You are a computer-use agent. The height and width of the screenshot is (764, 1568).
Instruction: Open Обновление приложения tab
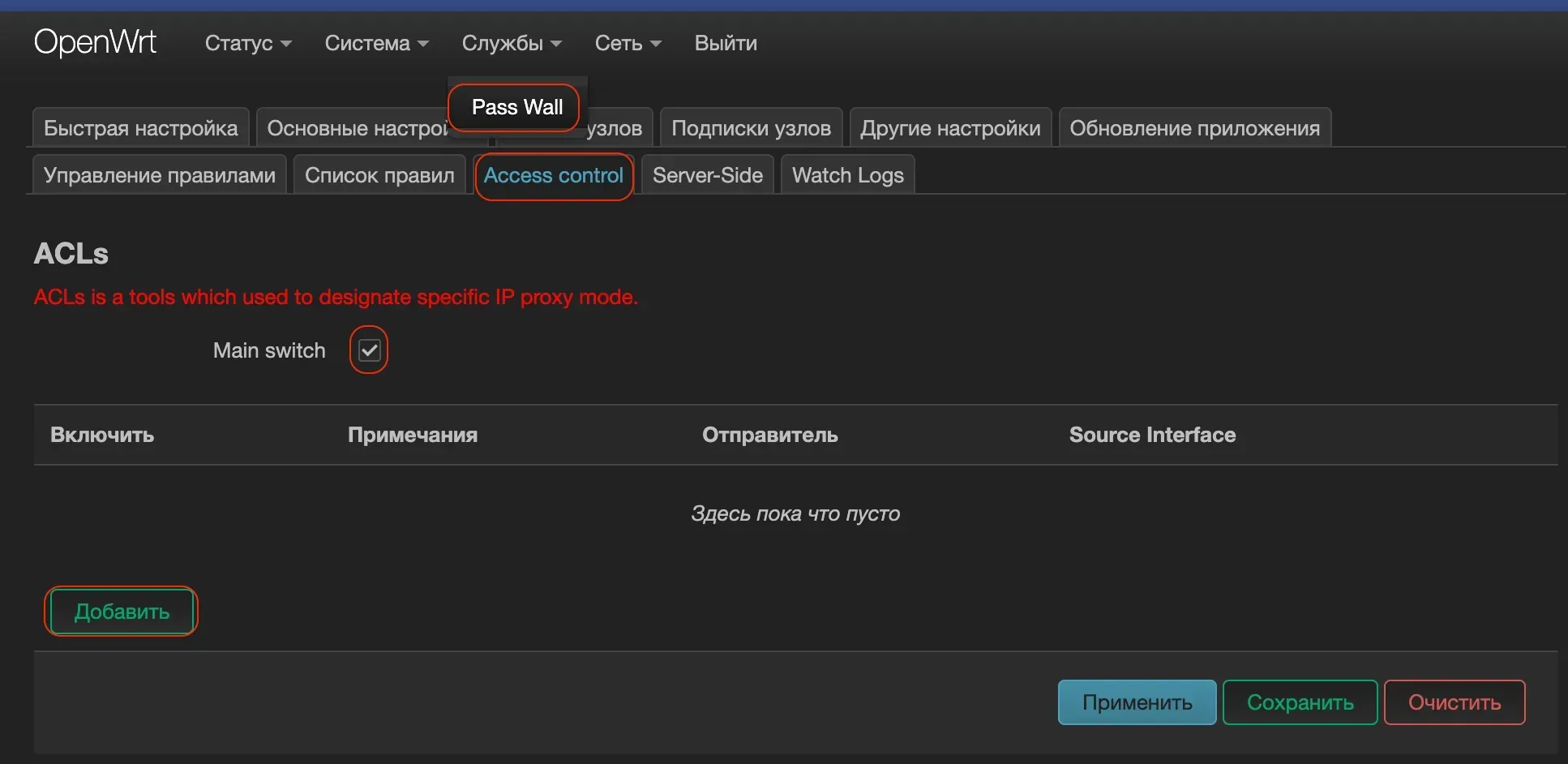1194,128
